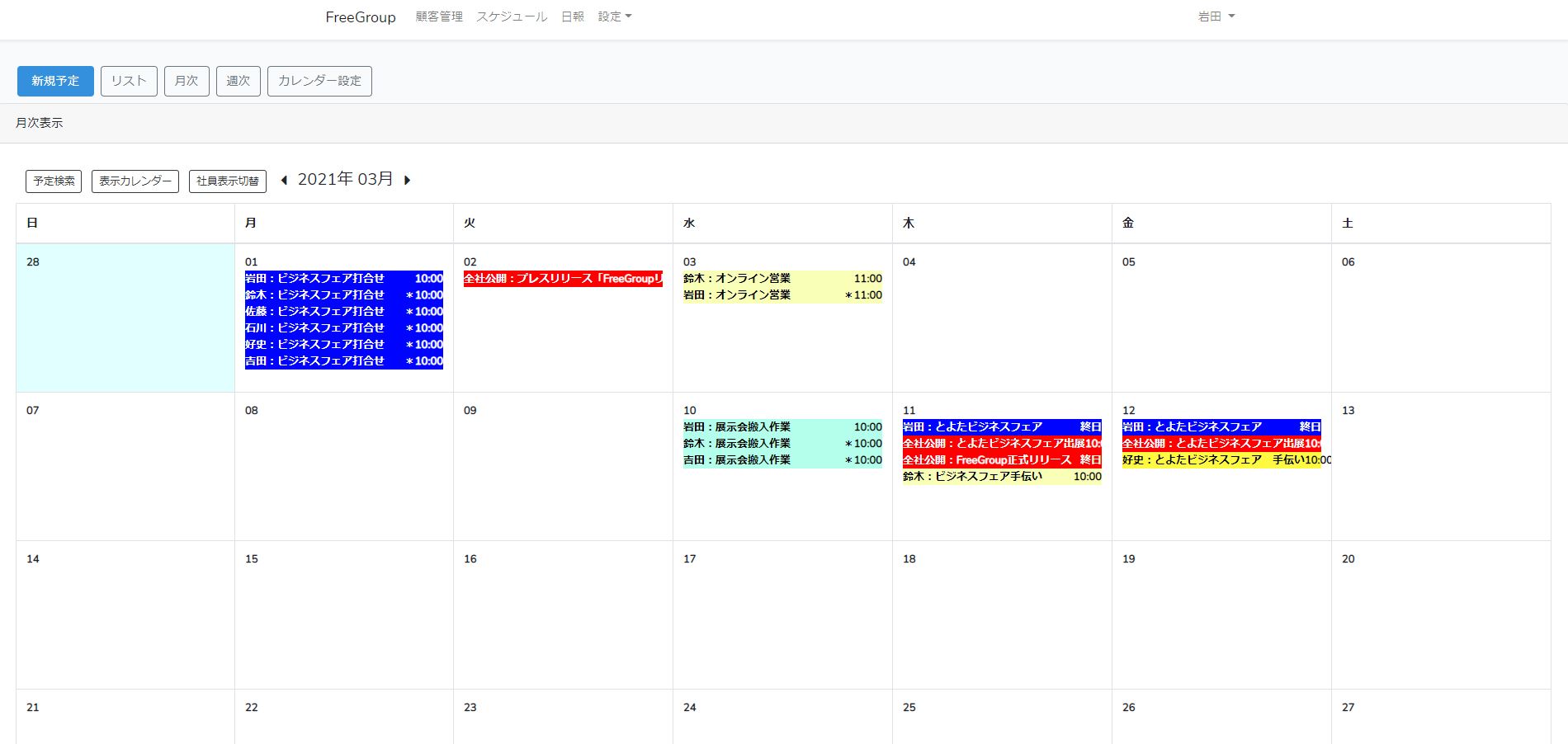Open 顧客管理 menu item
This screenshot has width=1568, height=744.
click(x=439, y=16)
